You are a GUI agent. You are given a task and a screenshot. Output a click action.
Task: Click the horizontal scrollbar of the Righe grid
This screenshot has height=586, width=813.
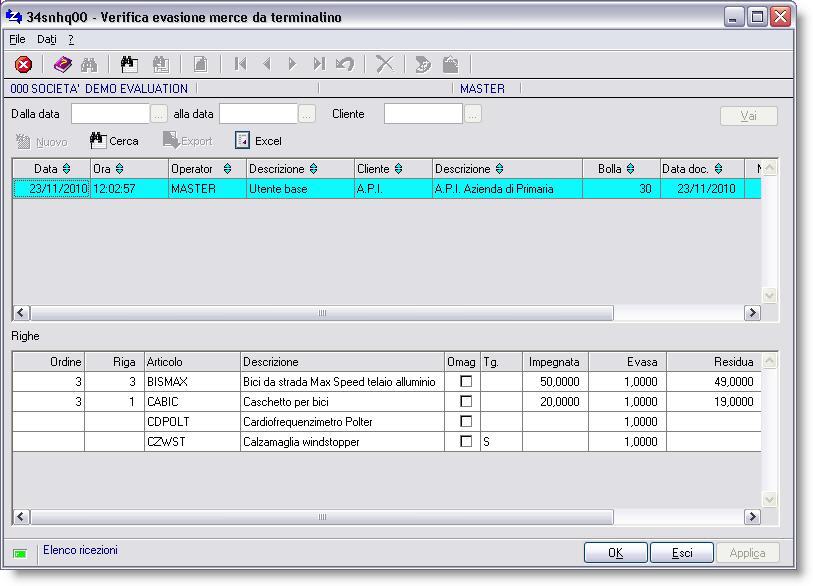pos(322,517)
